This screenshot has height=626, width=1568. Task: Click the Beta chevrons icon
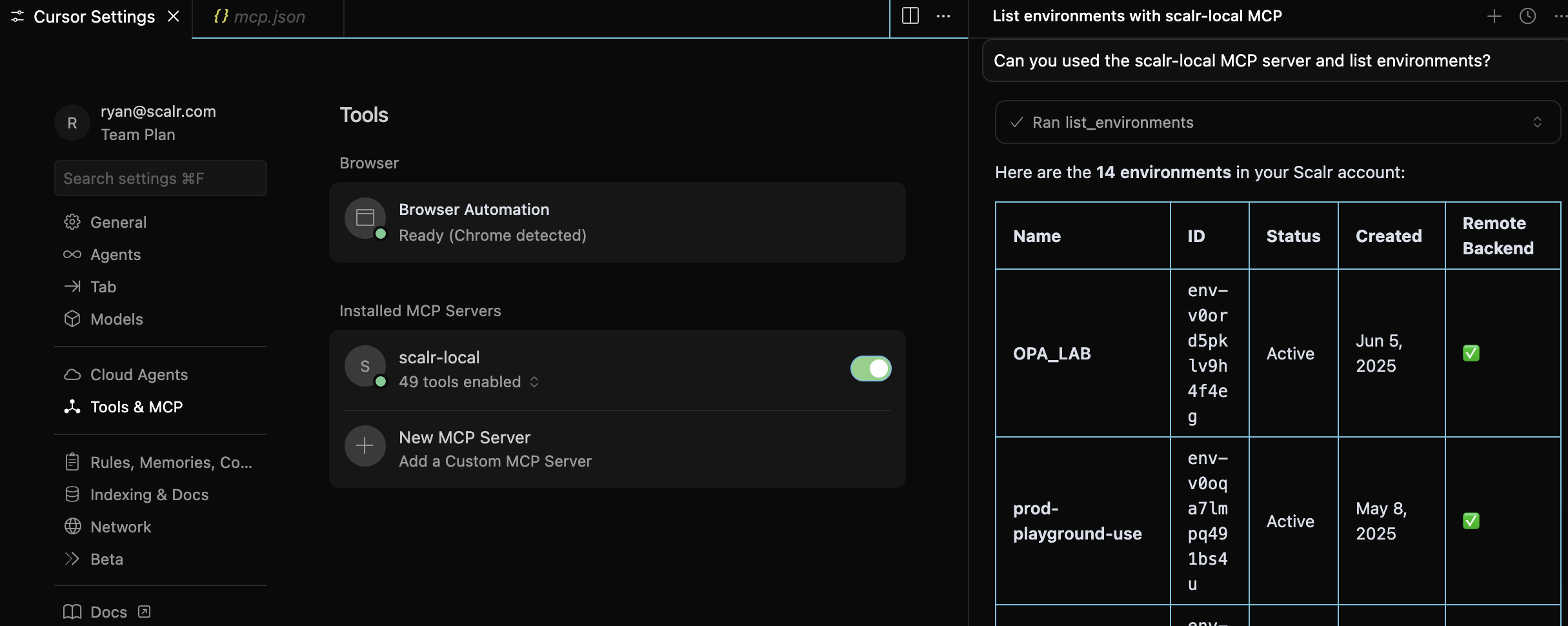point(72,558)
